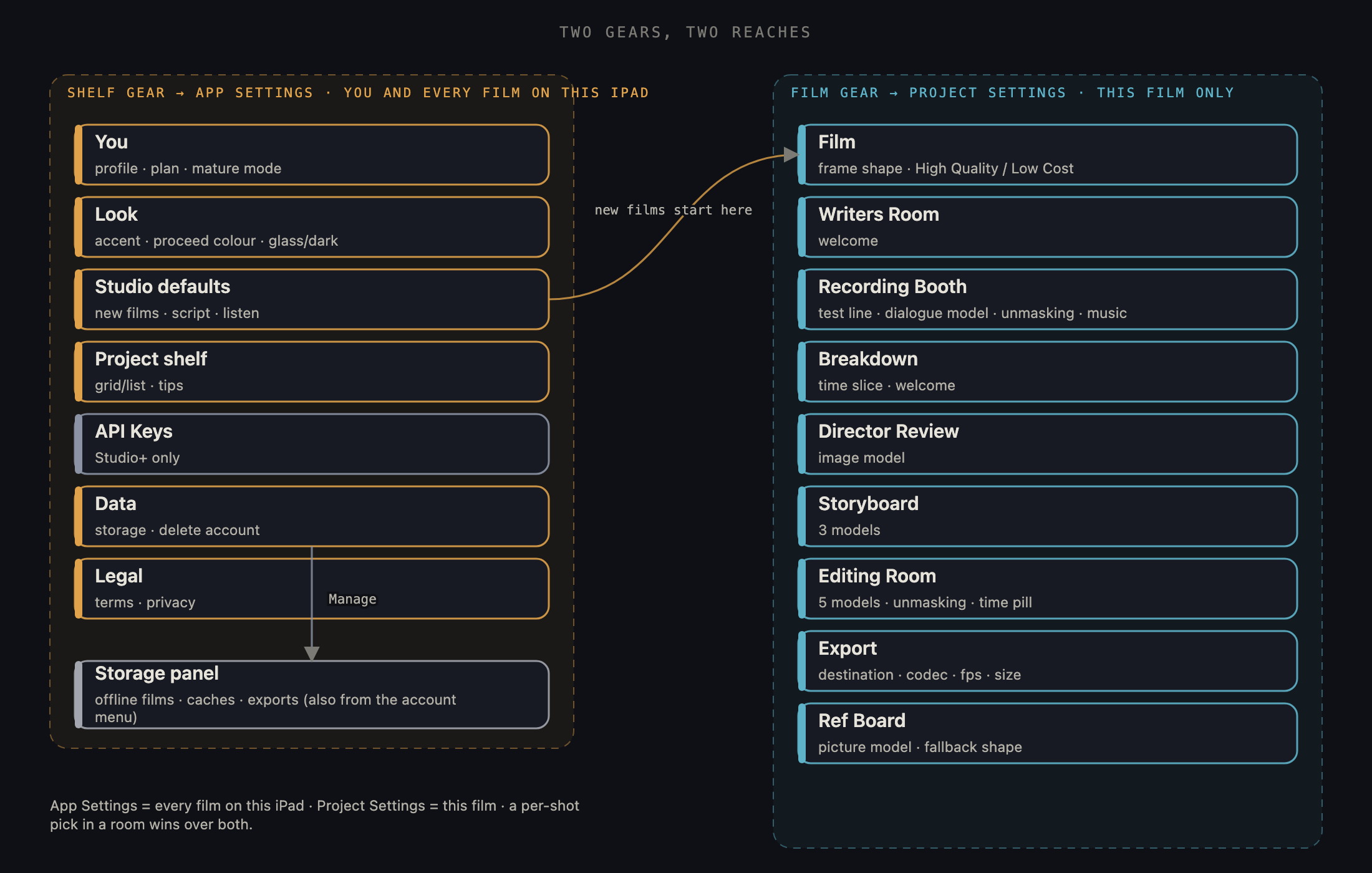
Task: Click '5 models · unmasking · time pill'
Action: (925, 602)
